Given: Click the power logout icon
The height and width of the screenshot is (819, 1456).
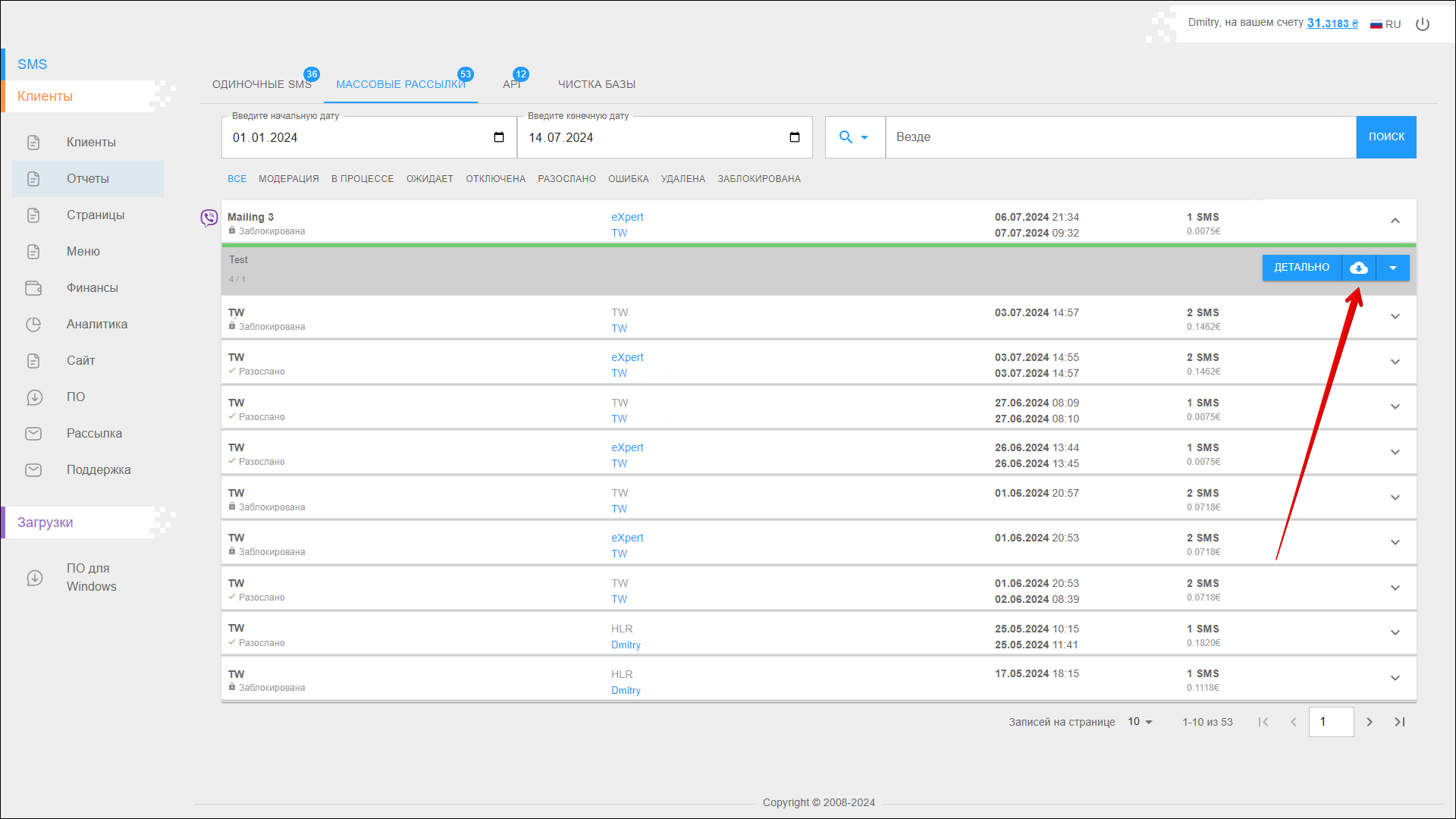Looking at the screenshot, I should coord(1423,24).
